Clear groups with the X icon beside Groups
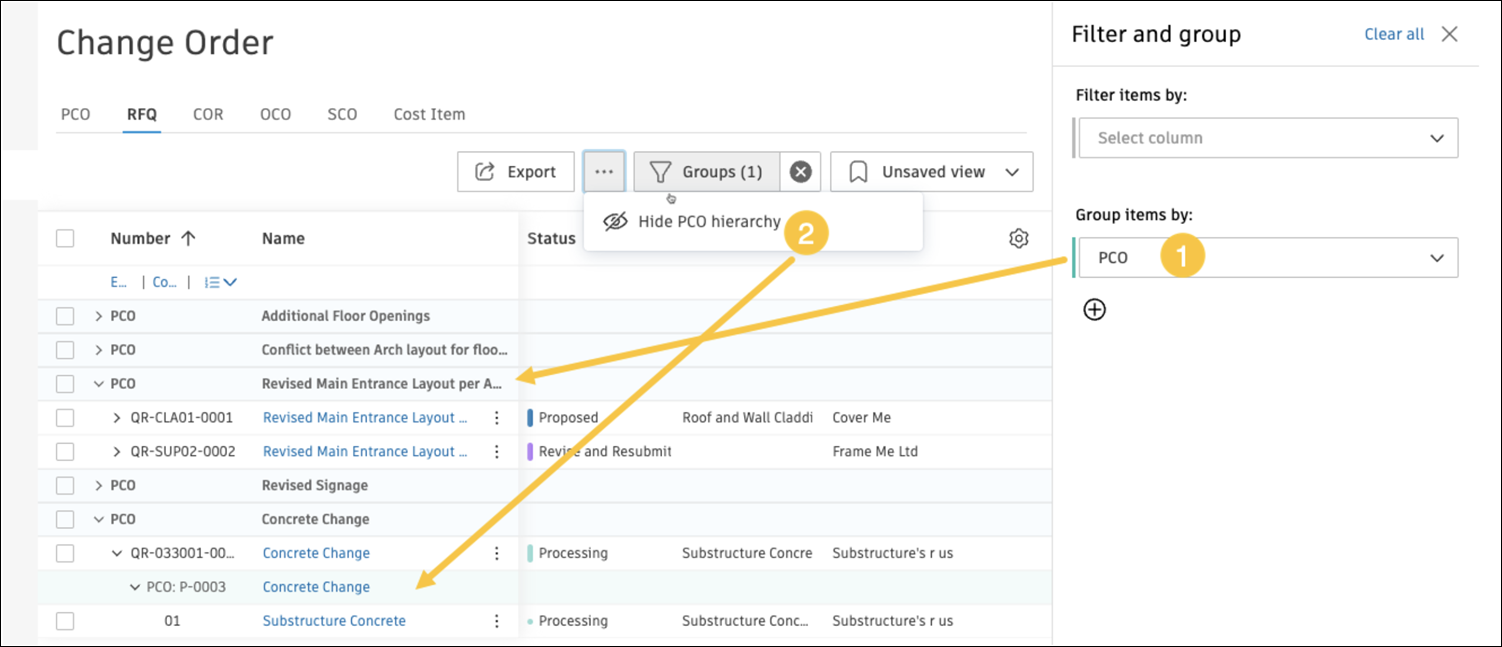Screen dimensions: 1502x647 800,172
